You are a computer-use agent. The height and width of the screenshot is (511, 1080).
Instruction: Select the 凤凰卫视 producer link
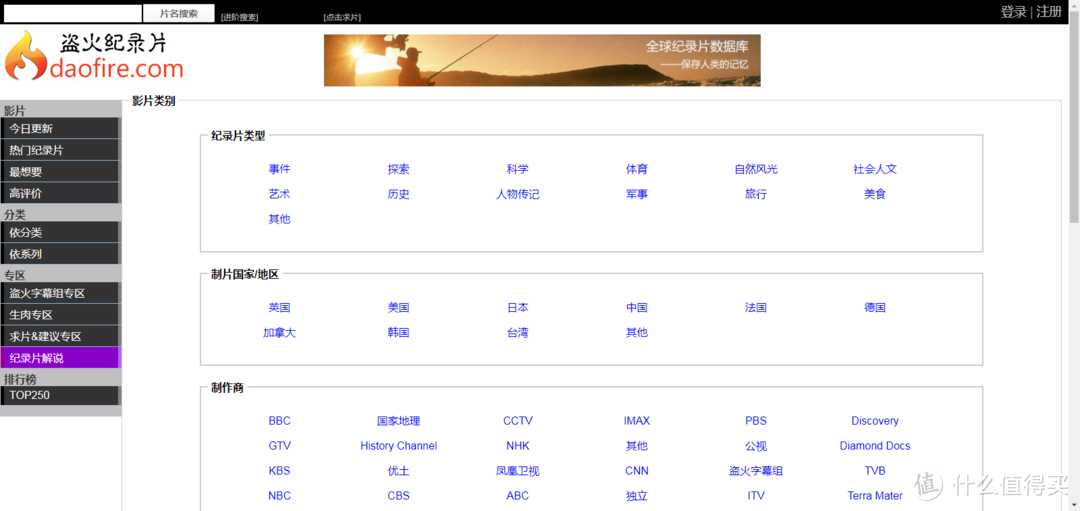click(x=518, y=470)
